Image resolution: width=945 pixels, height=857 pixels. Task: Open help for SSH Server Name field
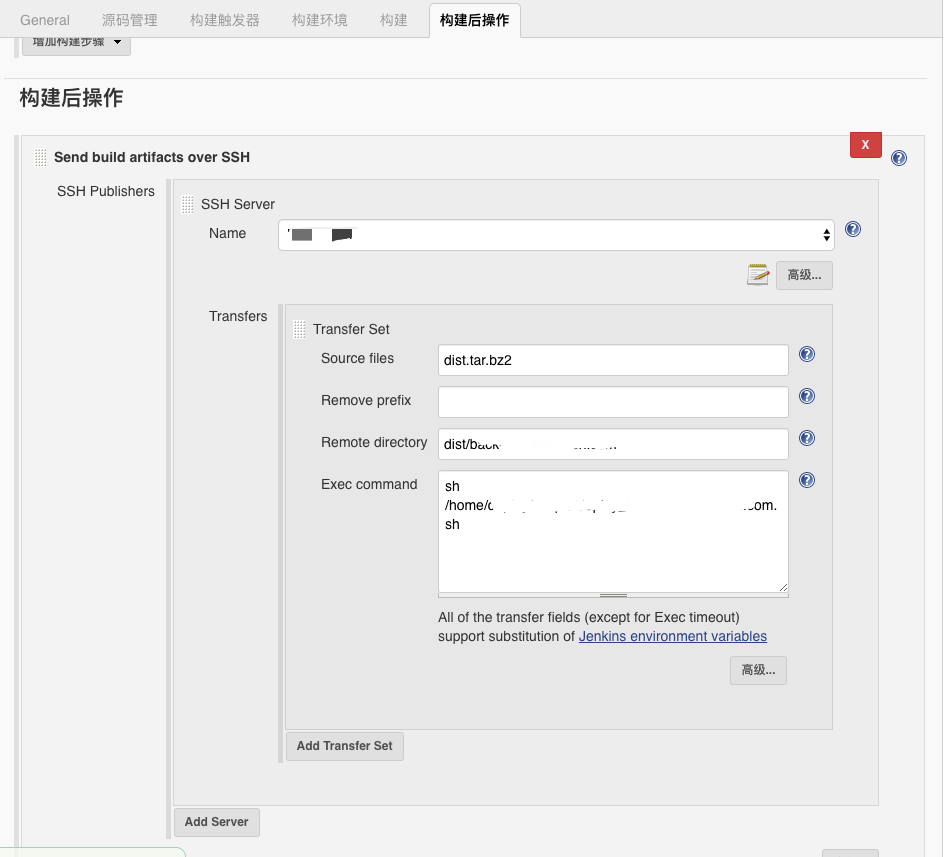[853, 229]
